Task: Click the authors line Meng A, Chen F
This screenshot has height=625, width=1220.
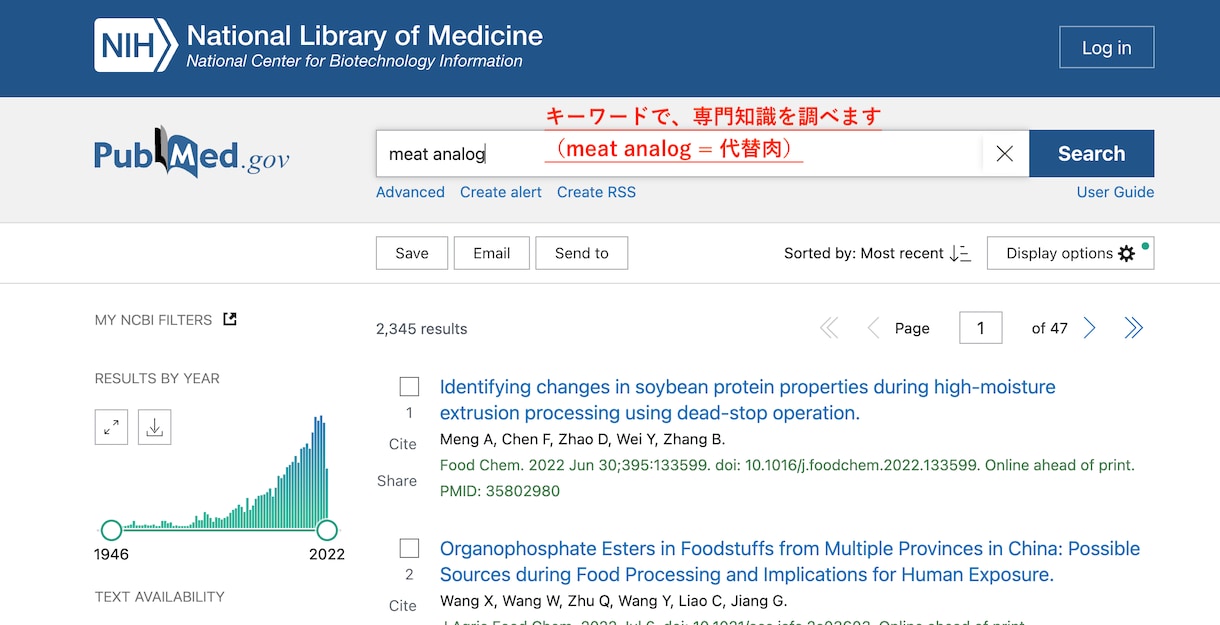Action: coord(583,439)
